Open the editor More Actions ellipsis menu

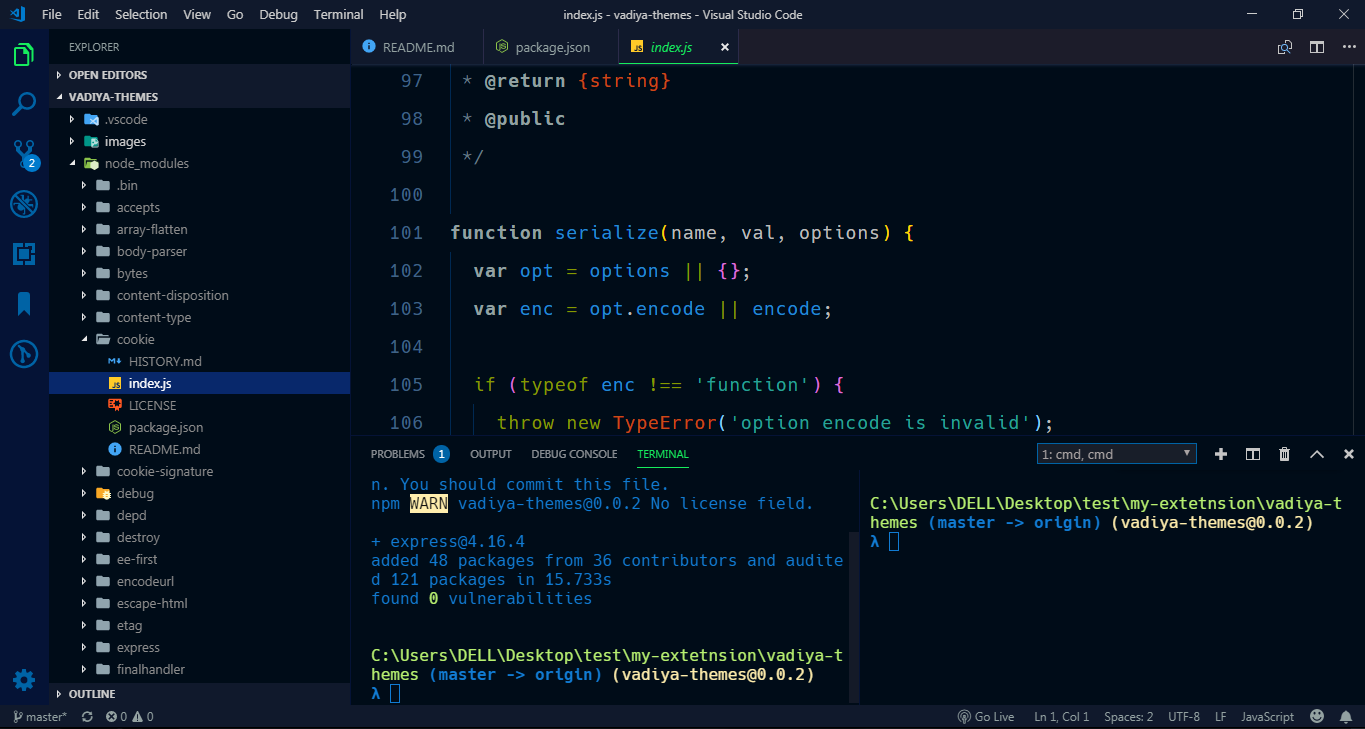(1348, 47)
